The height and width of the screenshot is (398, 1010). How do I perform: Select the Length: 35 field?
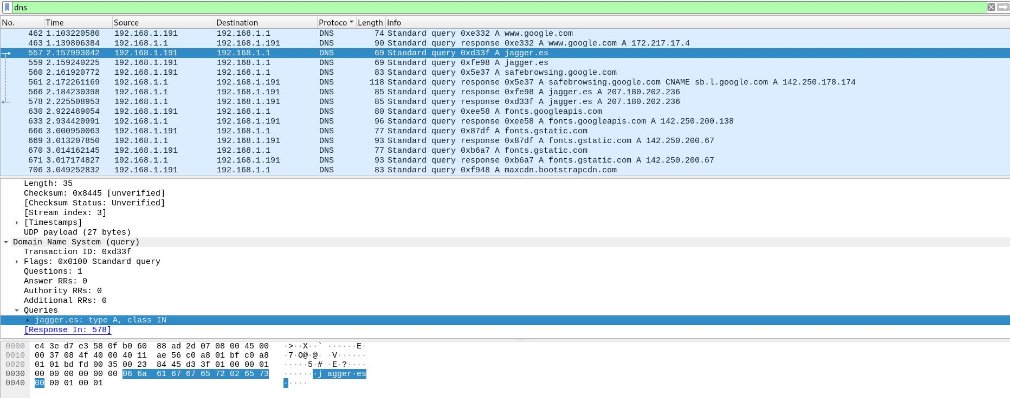[48, 184]
